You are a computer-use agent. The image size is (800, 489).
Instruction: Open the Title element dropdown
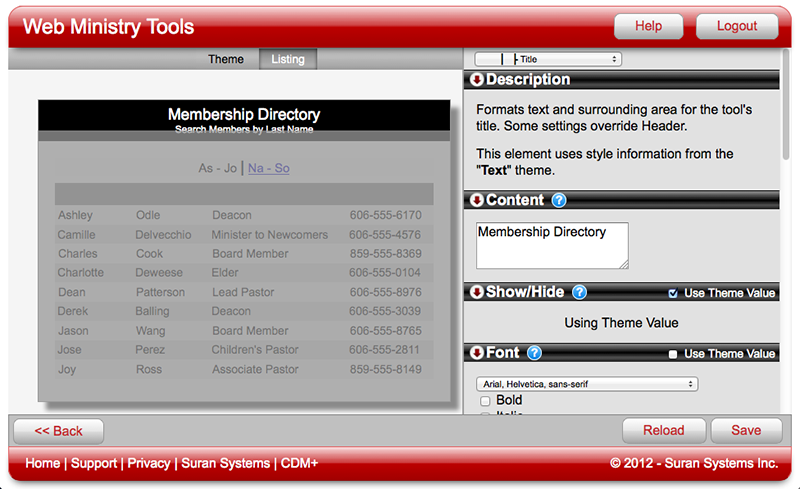click(548, 60)
